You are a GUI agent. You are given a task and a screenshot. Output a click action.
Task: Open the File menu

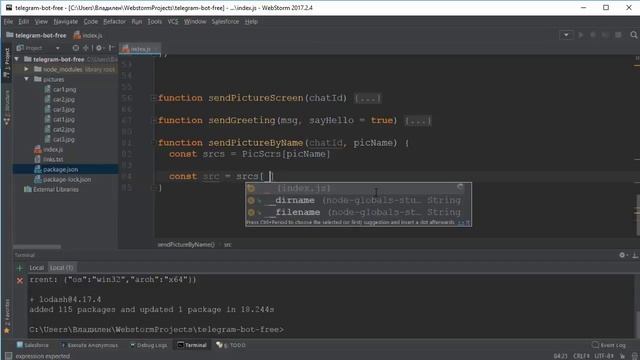tap(8, 22)
